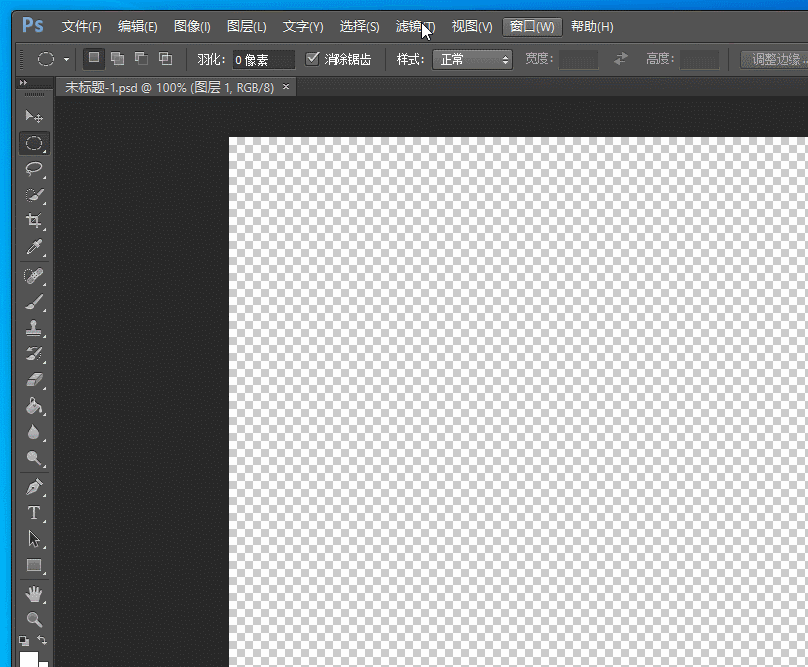Select the Spot Healing Brush tool

[x=34, y=276]
